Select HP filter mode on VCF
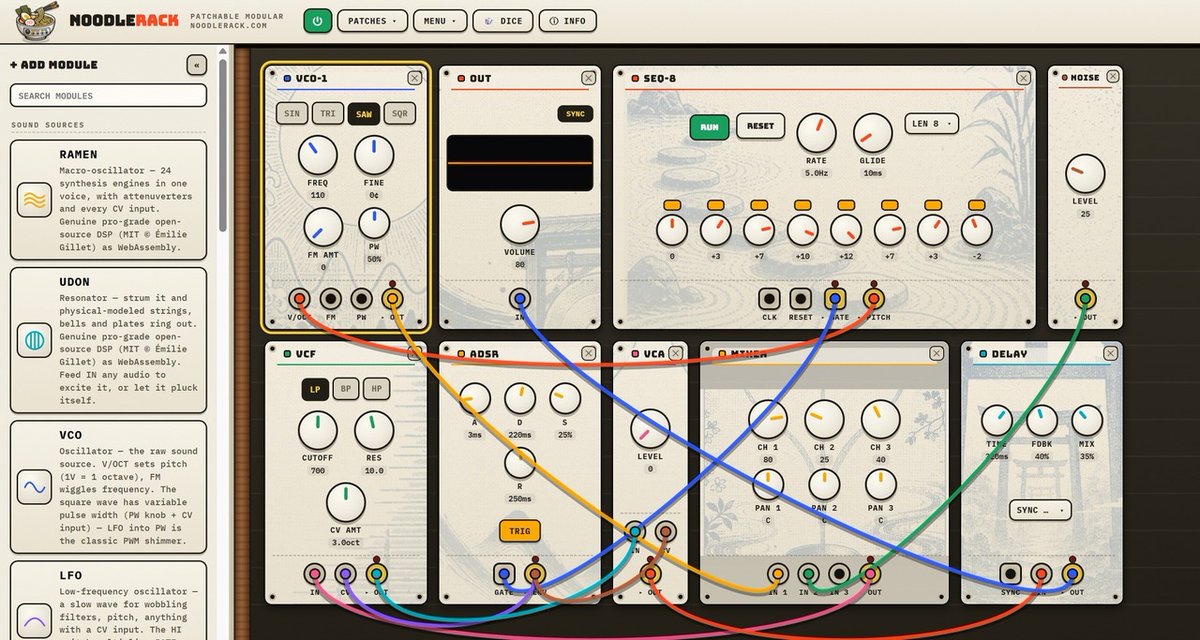Viewport: 1200px width, 640px height. coord(377,389)
